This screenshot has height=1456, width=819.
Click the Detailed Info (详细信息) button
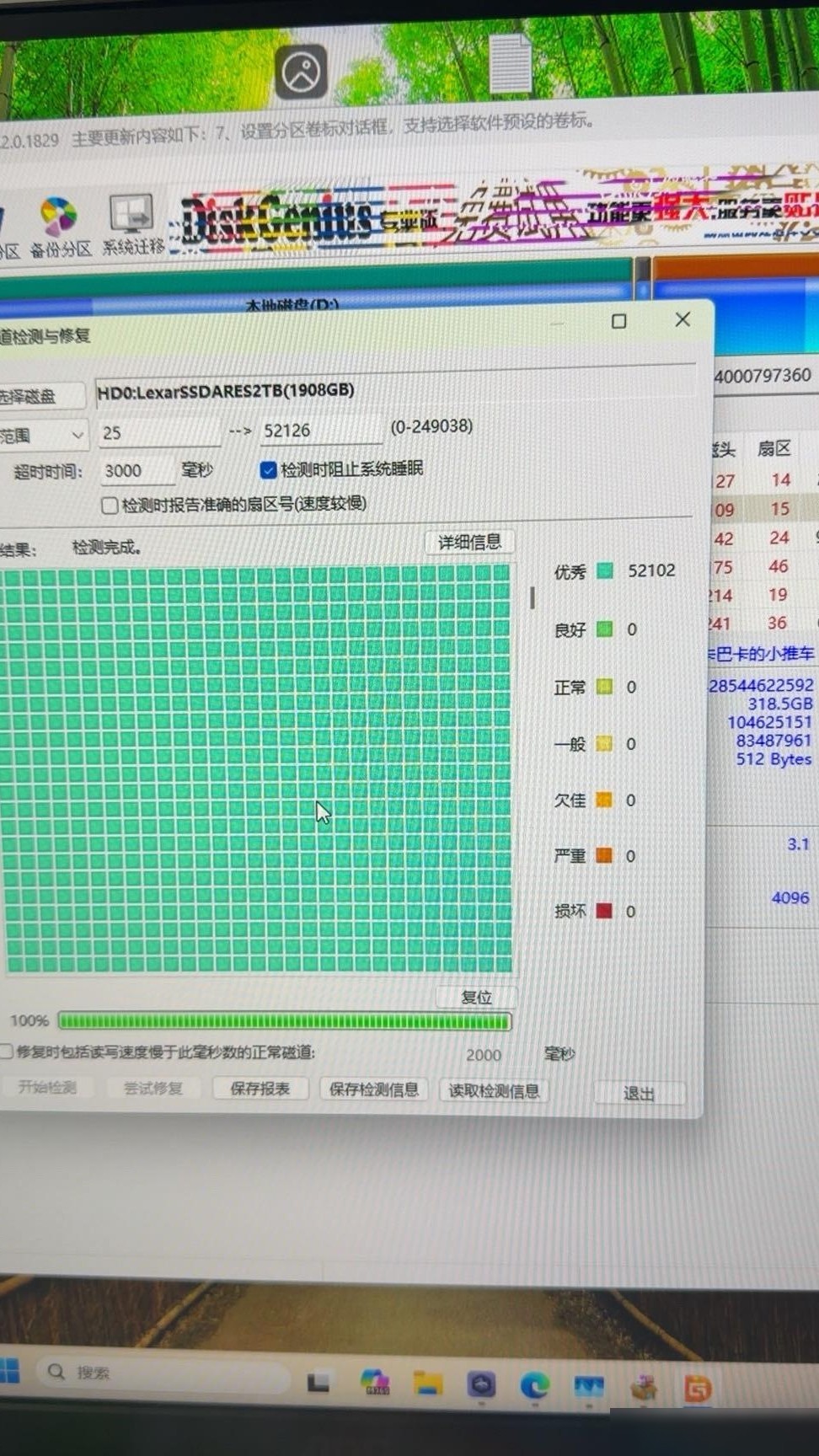pyautogui.click(x=469, y=542)
